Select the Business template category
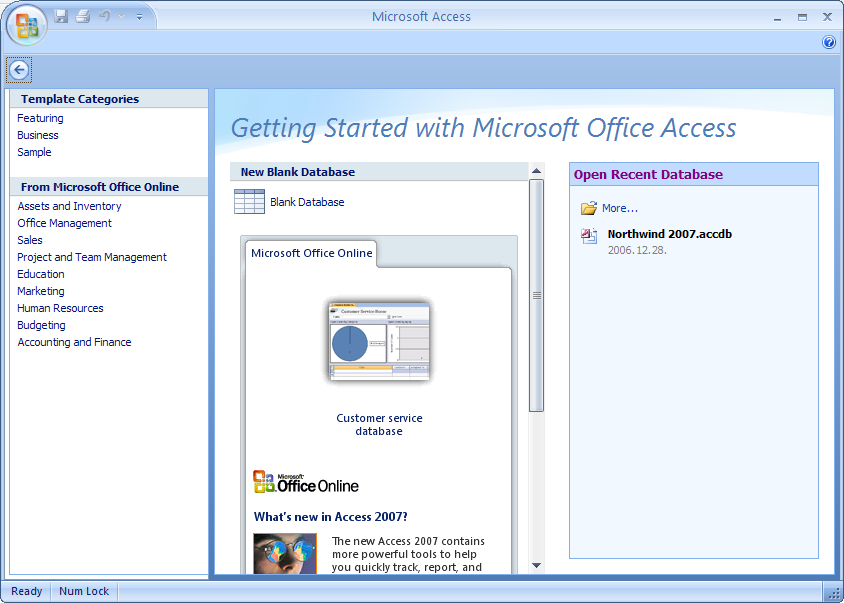 (x=38, y=135)
